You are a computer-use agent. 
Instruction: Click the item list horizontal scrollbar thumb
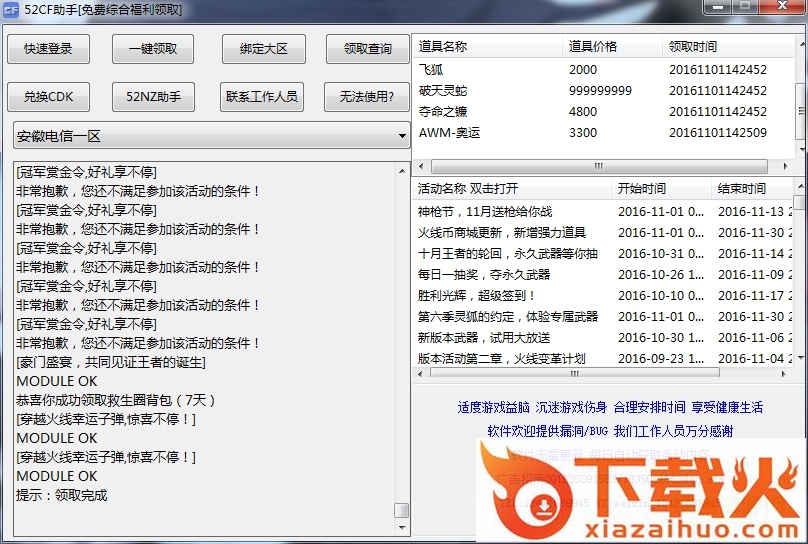click(599, 166)
